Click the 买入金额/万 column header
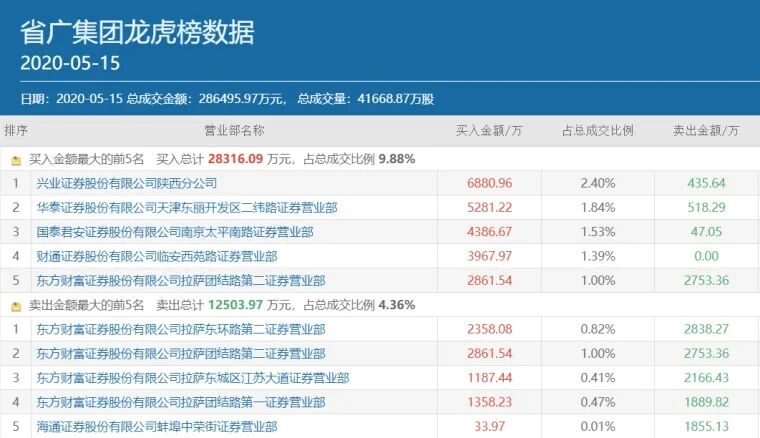 489,130
